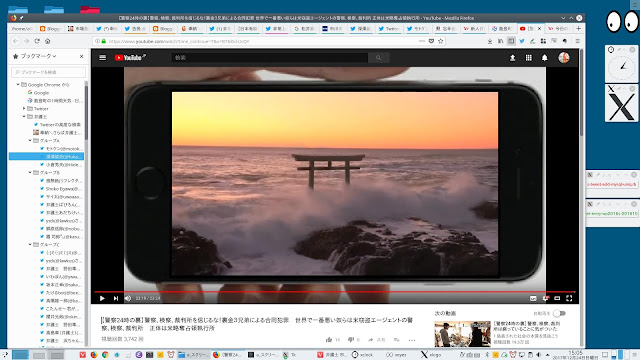Switch to the Twitter tab labeled Twitter
The height and width of the screenshot is (360, 640).
[x=389, y=29]
